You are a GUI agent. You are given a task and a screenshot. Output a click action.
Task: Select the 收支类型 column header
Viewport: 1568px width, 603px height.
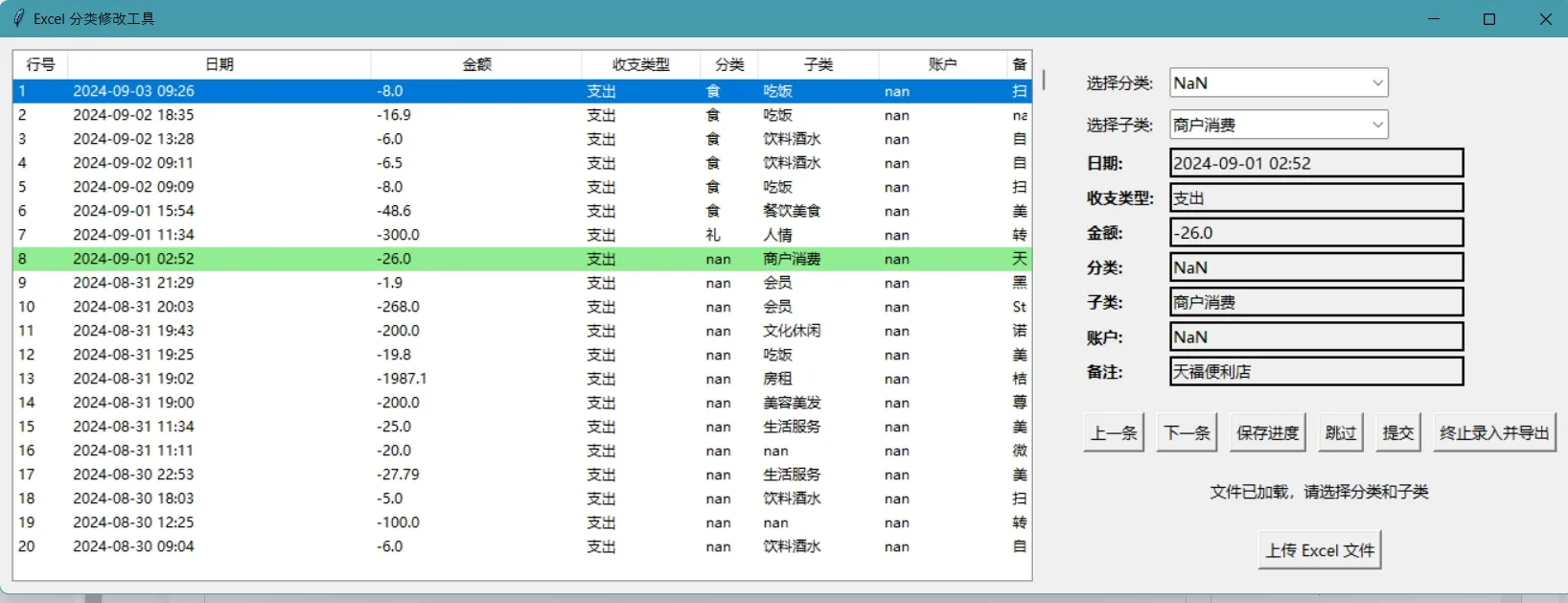pos(640,64)
